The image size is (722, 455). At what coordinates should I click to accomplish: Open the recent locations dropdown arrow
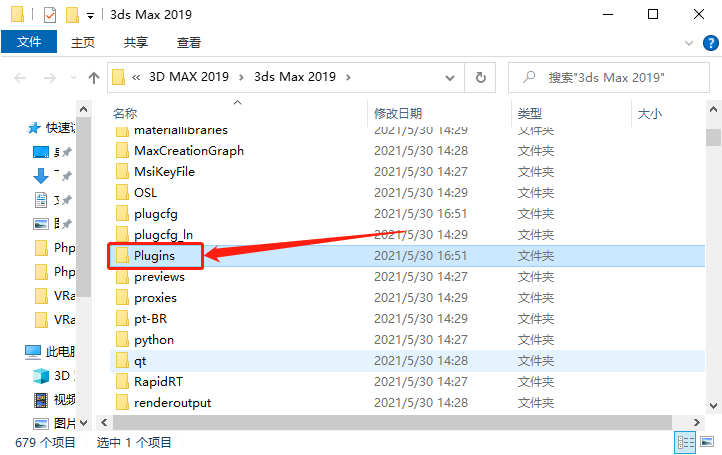[73, 78]
